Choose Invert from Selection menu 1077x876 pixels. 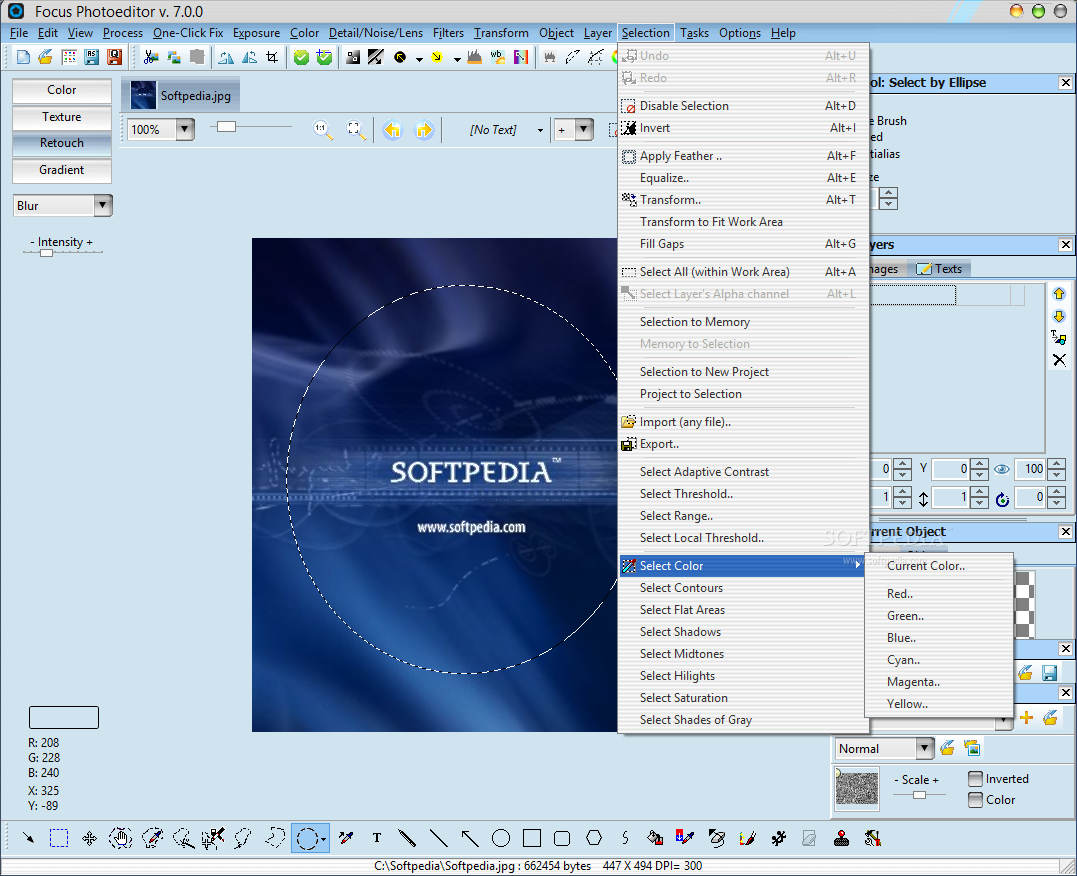[742, 128]
